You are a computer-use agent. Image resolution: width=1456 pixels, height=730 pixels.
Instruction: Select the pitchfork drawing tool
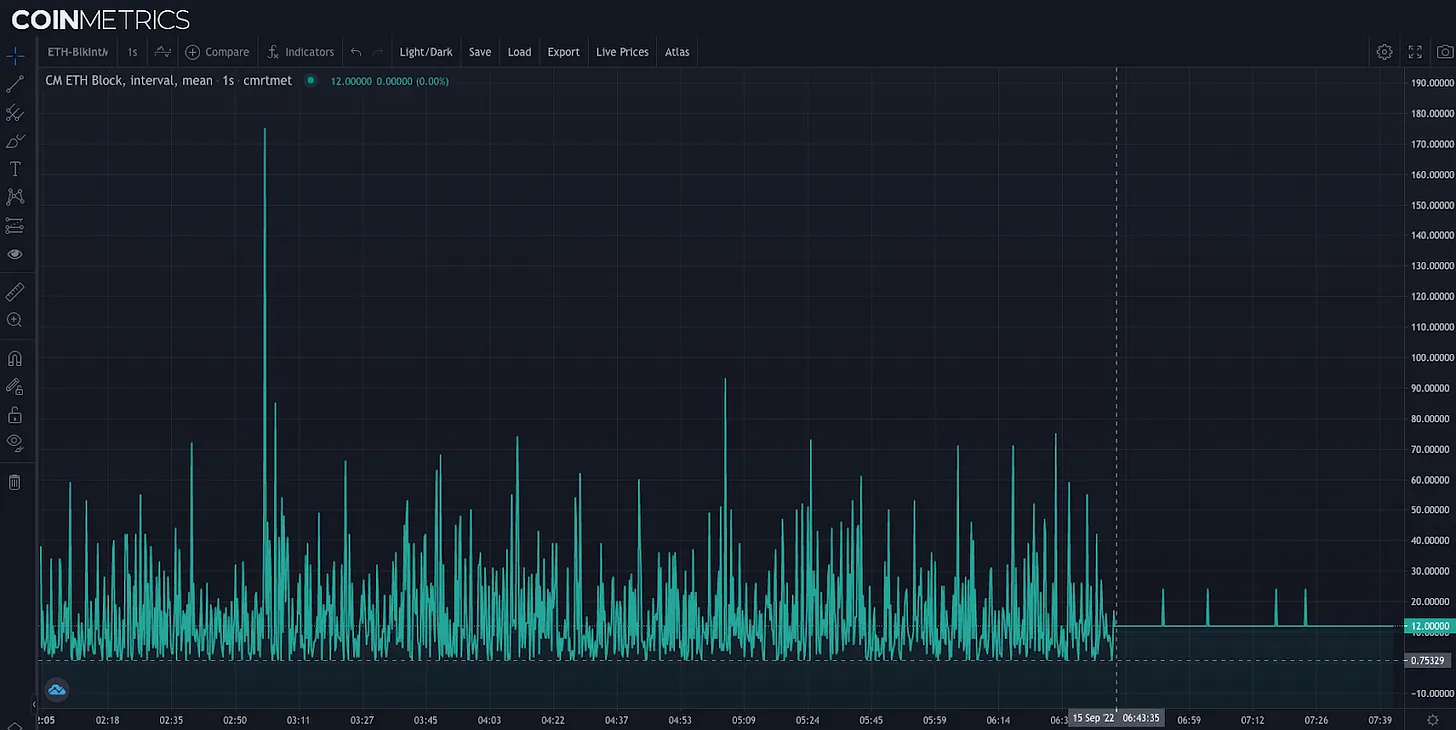(x=15, y=113)
